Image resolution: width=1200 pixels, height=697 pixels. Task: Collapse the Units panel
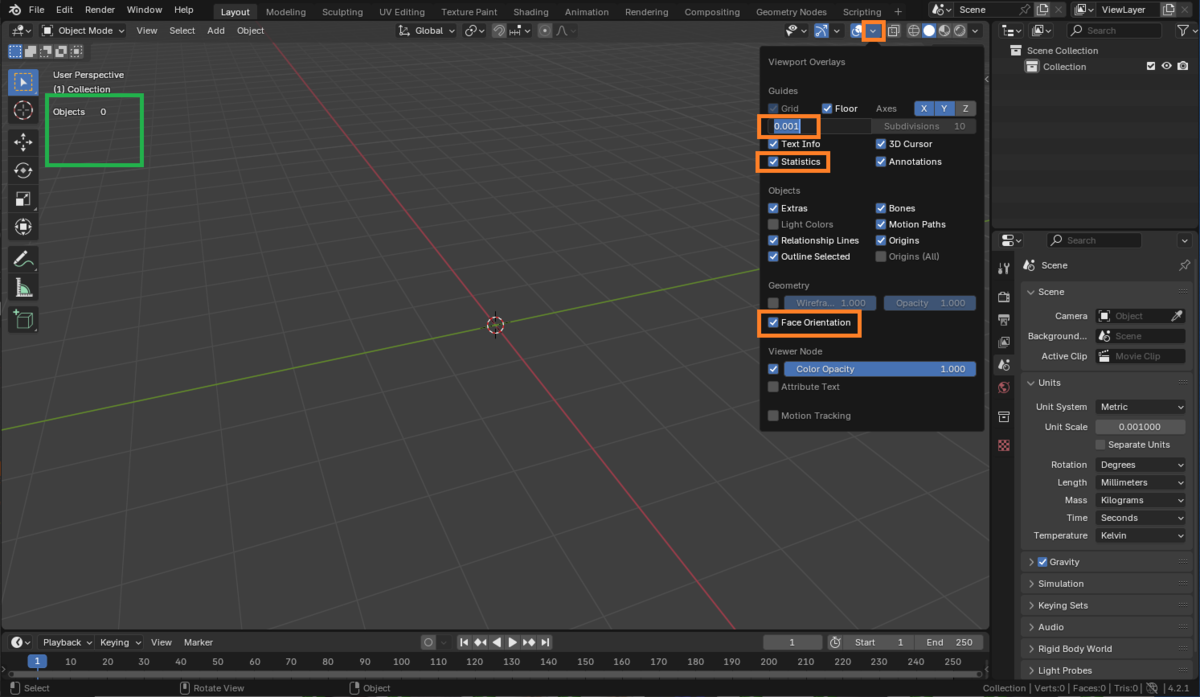pyautogui.click(x=1031, y=383)
